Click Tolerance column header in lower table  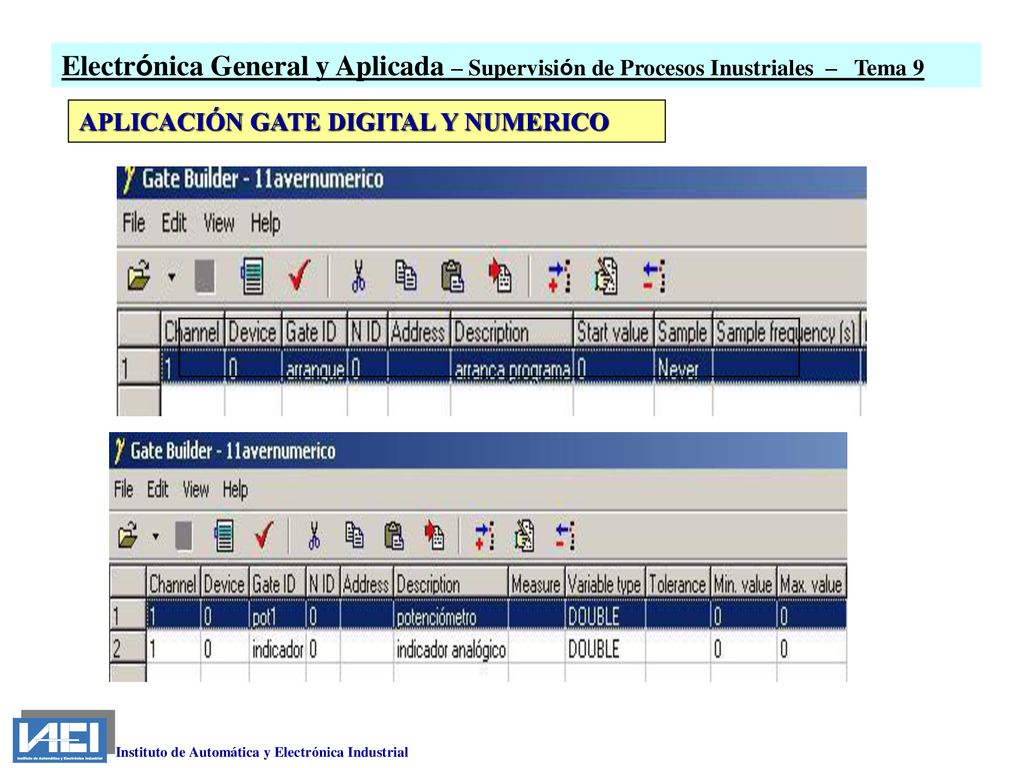point(677,583)
